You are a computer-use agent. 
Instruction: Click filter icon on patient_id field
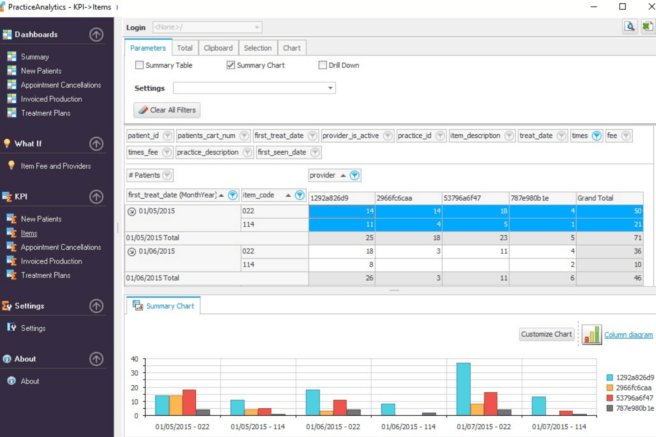click(x=167, y=135)
